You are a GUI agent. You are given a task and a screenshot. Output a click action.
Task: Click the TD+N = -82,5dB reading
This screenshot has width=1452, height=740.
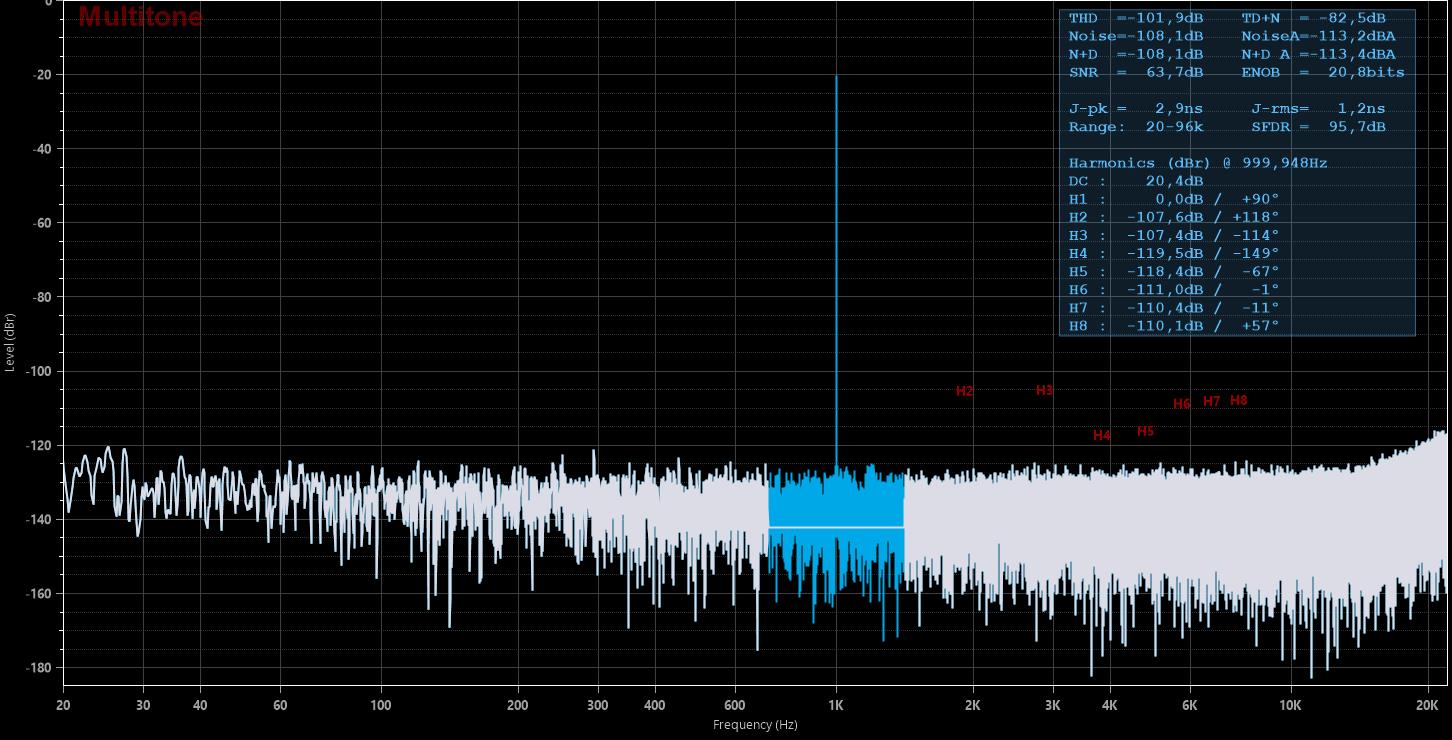tap(1313, 19)
